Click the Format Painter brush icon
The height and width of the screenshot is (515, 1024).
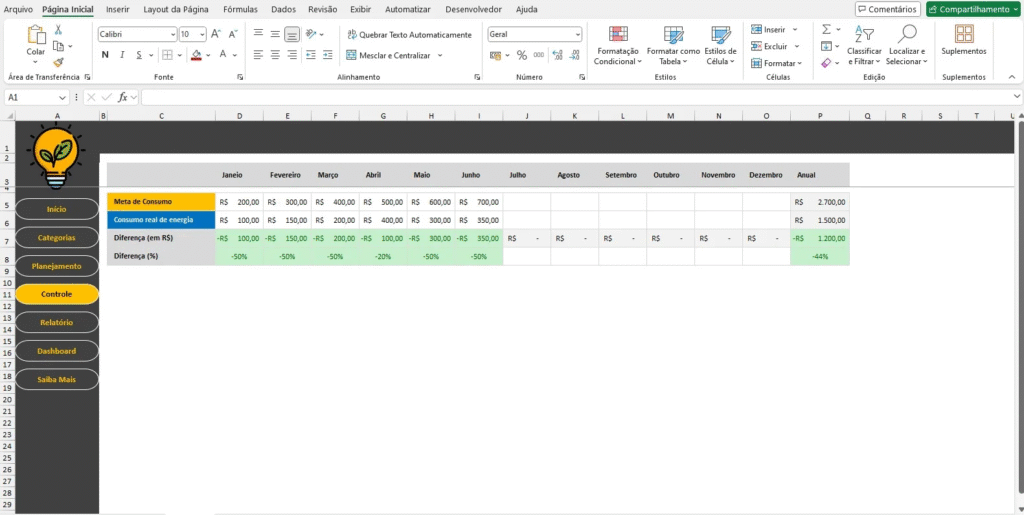click(x=58, y=62)
